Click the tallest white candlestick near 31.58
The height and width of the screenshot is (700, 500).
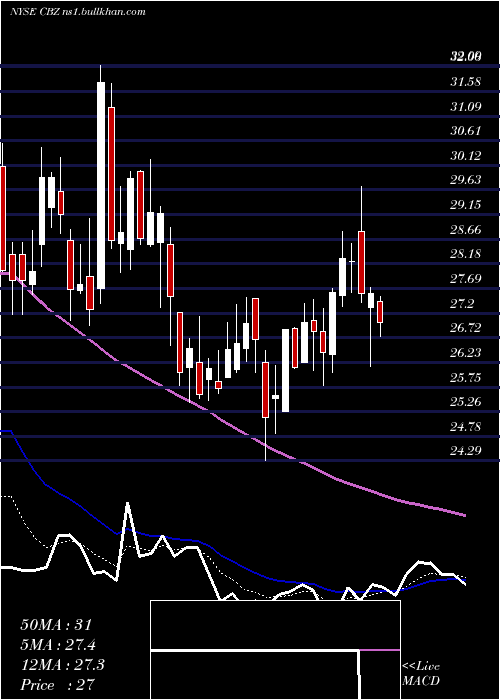pos(101,185)
